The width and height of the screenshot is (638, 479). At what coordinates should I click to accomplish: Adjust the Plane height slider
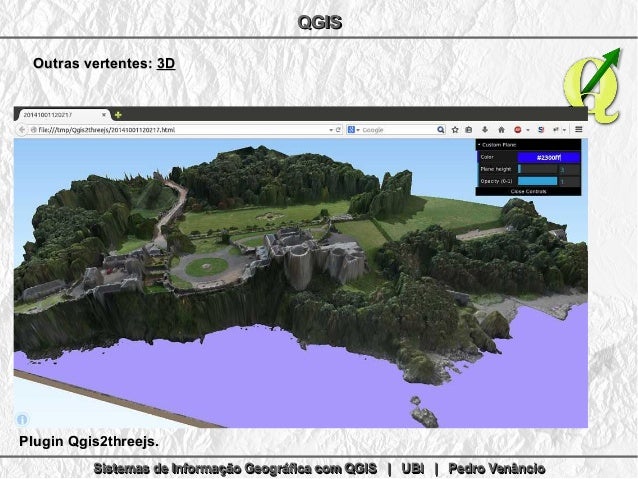[x=537, y=169]
